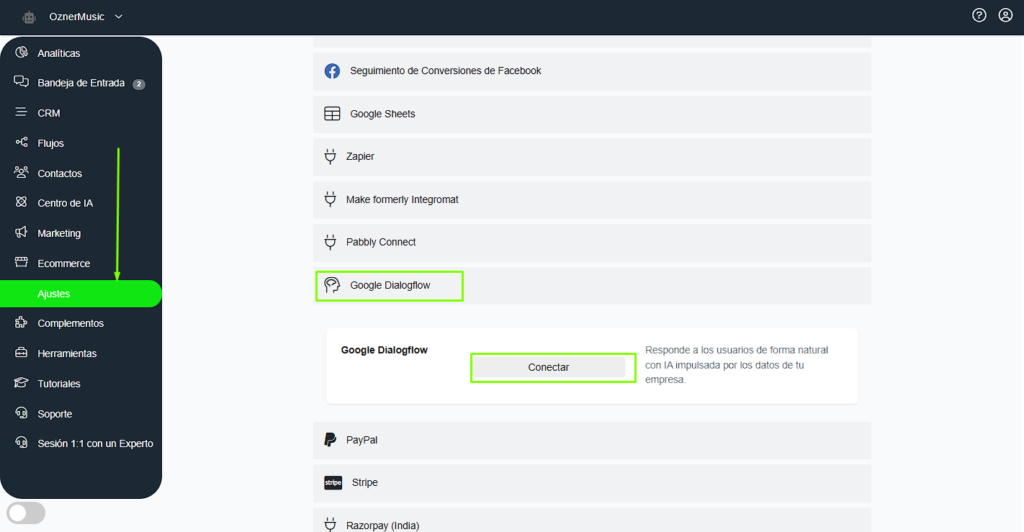The image size is (1024, 532).
Task: Expand the Razorpay (India) row
Action: pos(592,524)
